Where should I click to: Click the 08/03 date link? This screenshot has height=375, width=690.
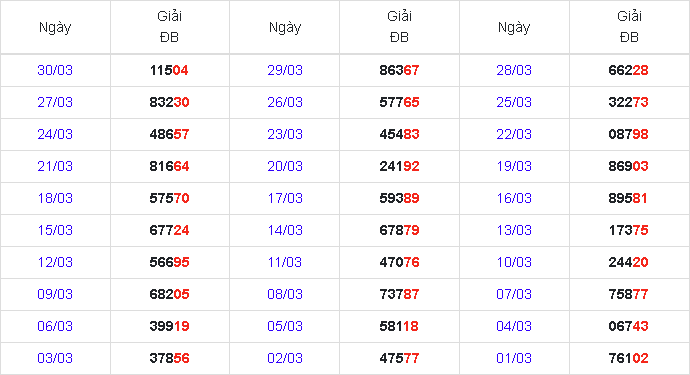[x=285, y=294]
